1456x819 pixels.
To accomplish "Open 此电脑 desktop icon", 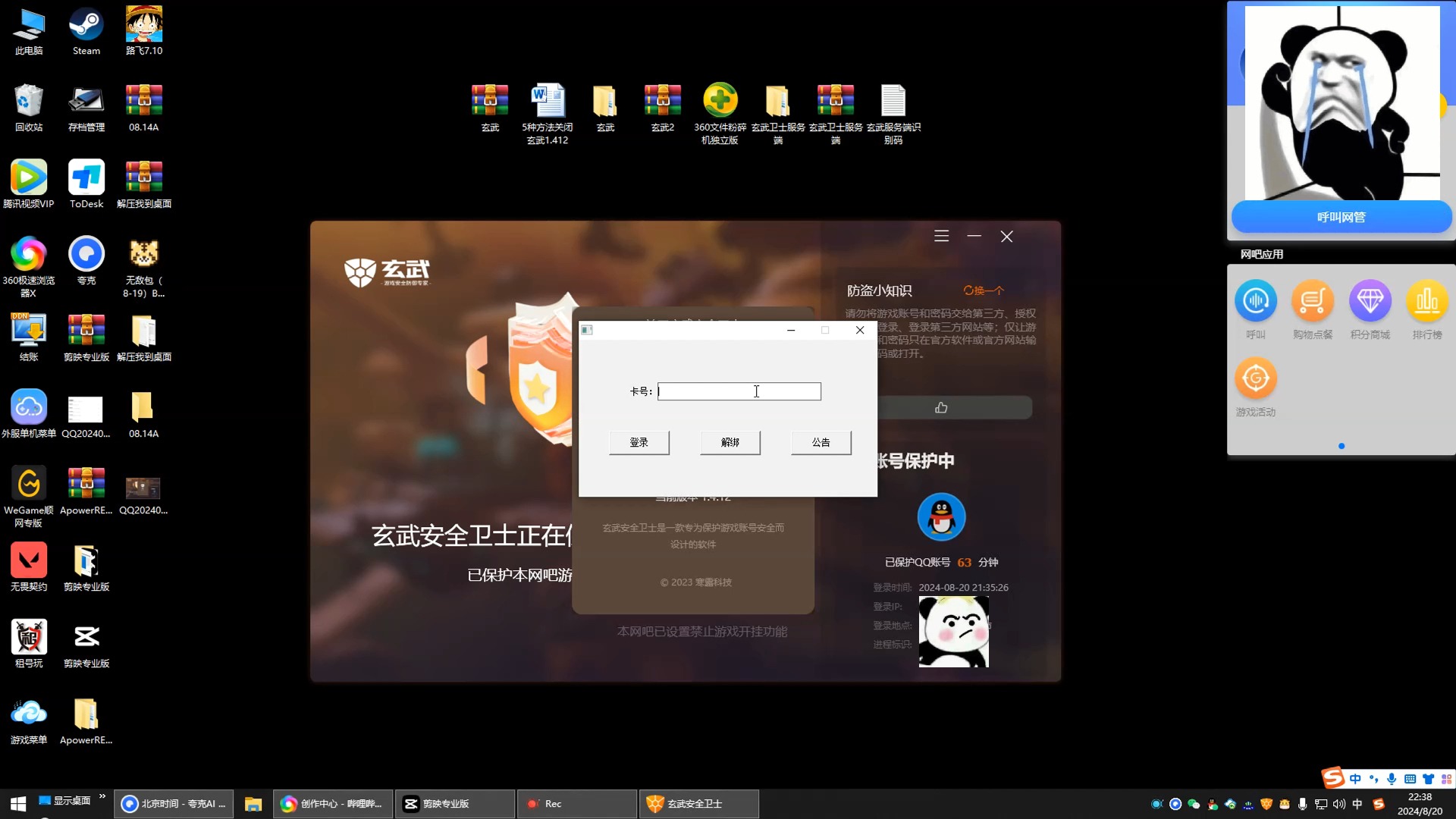I will tap(29, 32).
